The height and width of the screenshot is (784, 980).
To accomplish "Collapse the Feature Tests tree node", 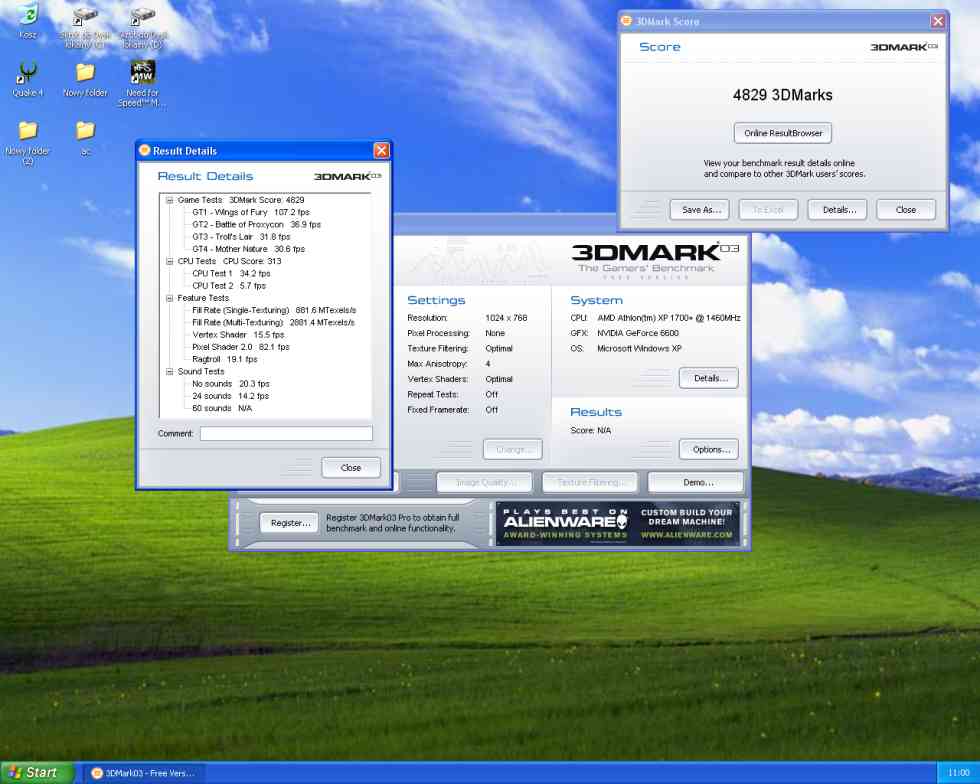I will coord(169,298).
